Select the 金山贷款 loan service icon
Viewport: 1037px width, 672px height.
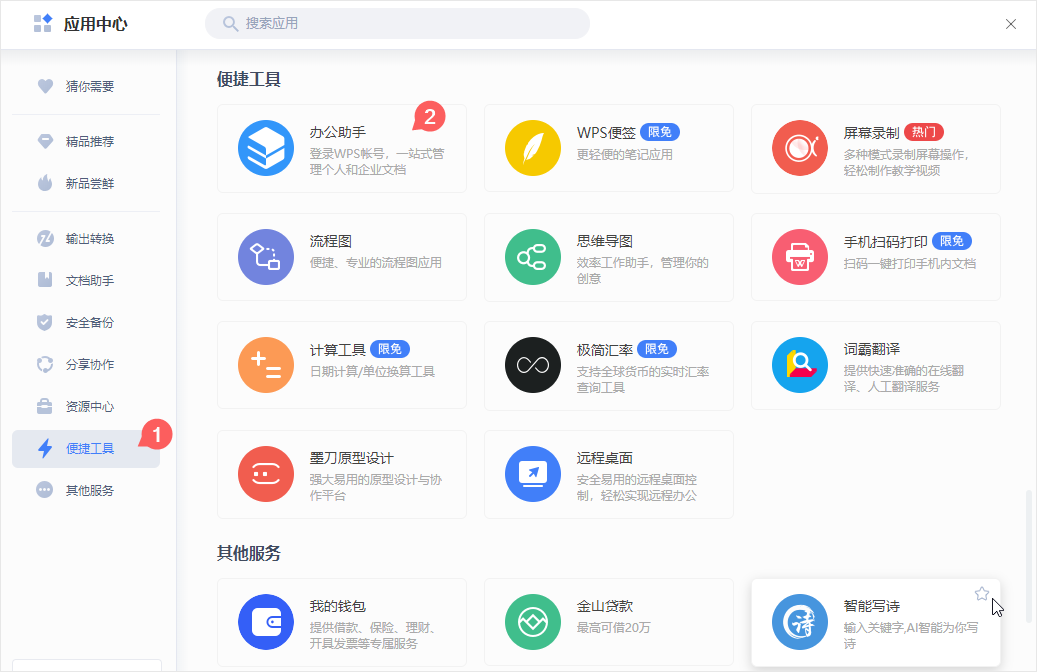(x=532, y=622)
